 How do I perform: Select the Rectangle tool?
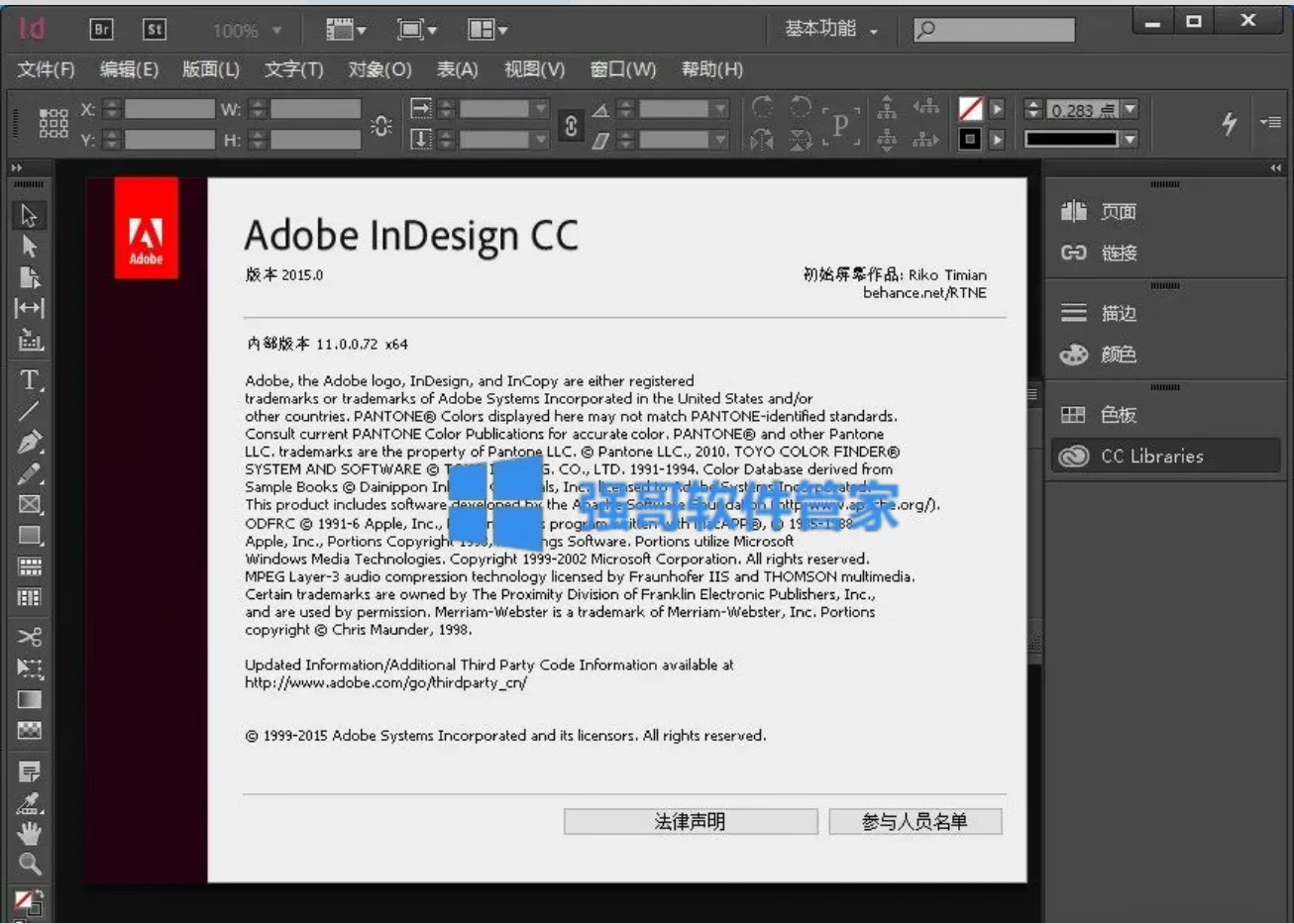30,536
